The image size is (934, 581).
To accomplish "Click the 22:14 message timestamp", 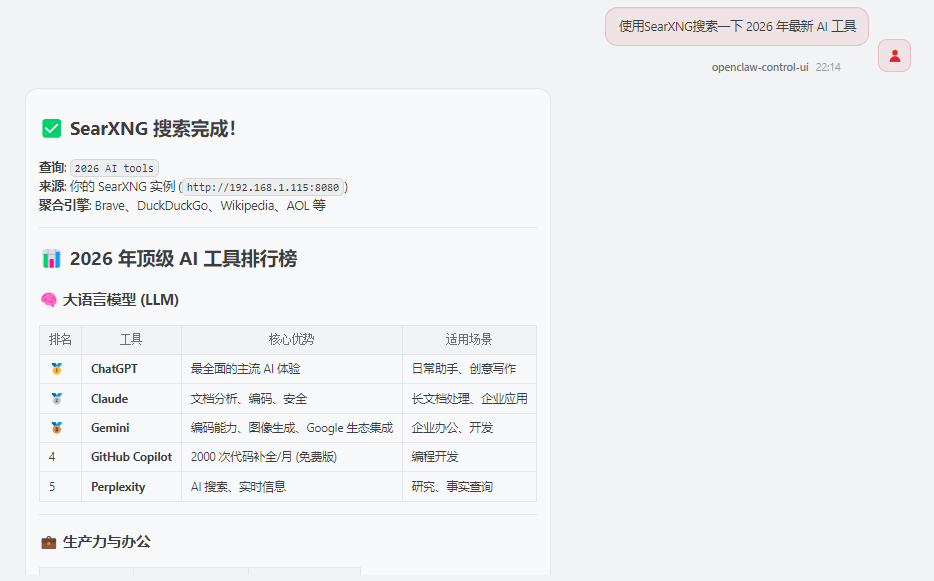I will (828, 67).
